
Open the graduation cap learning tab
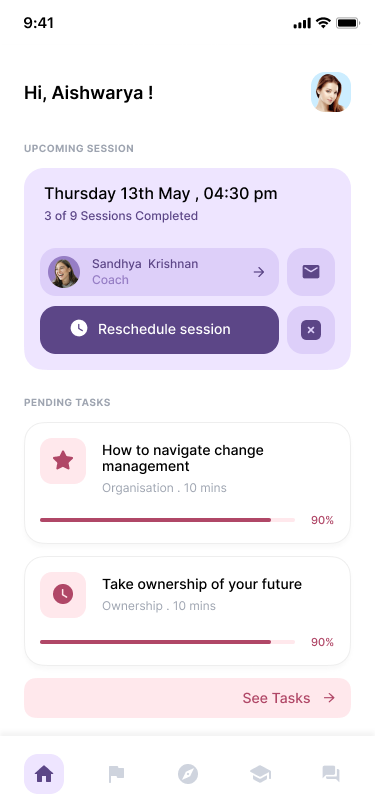coord(260,775)
